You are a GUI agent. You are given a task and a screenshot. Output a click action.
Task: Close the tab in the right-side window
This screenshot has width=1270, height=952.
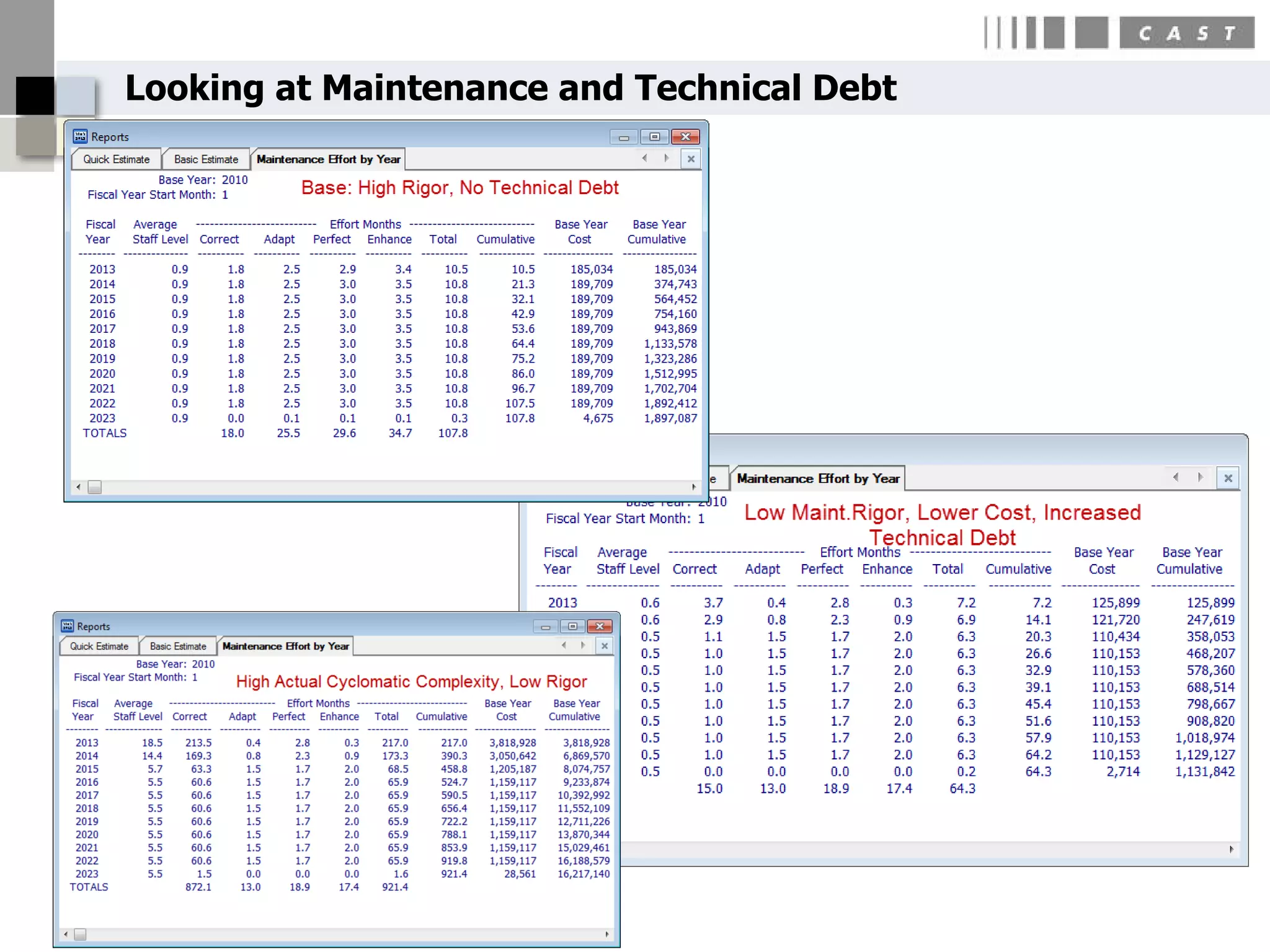pyautogui.click(x=1228, y=478)
